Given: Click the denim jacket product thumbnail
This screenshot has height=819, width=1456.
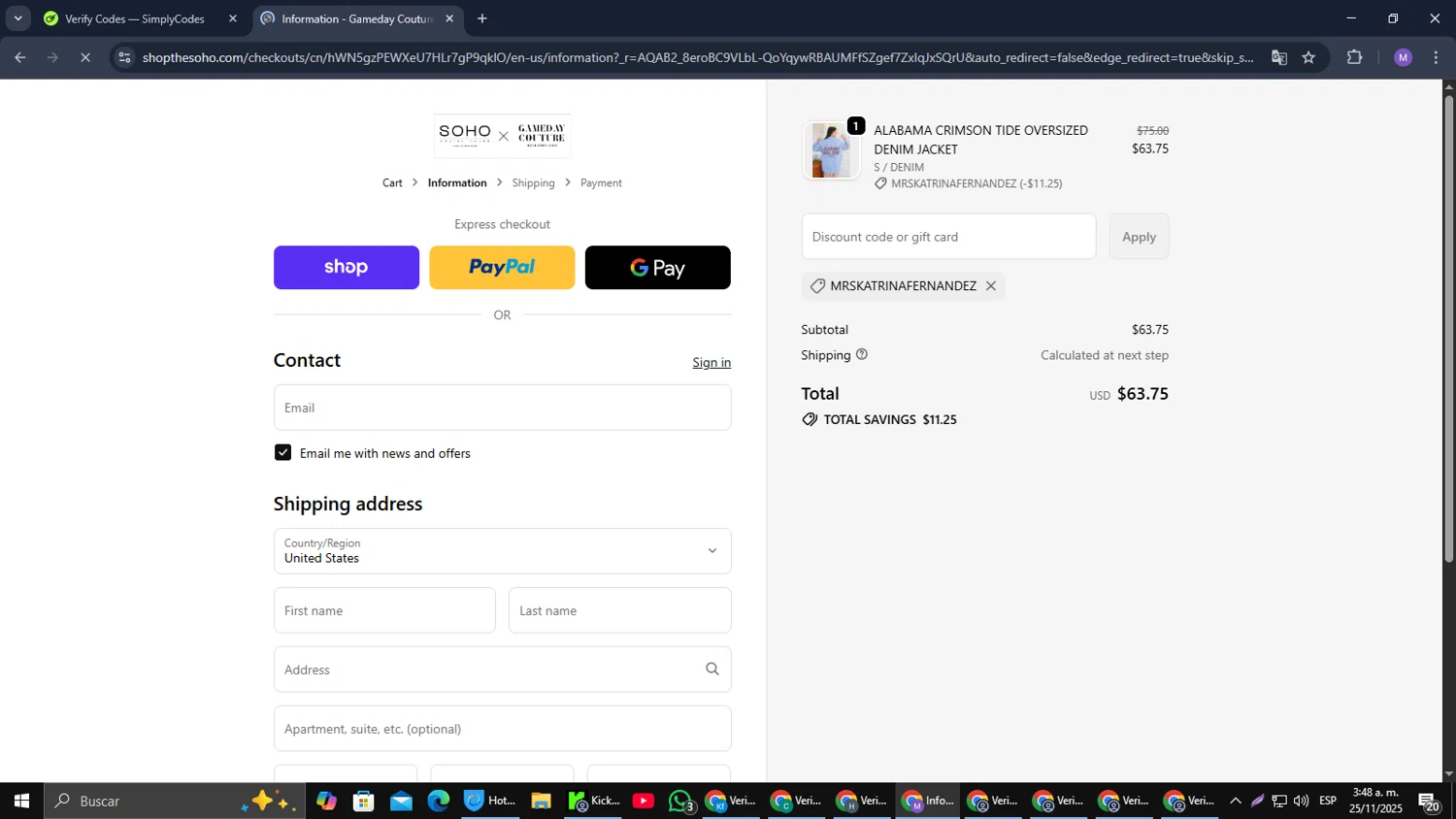Looking at the screenshot, I should pyautogui.click(x=831, y=150).
